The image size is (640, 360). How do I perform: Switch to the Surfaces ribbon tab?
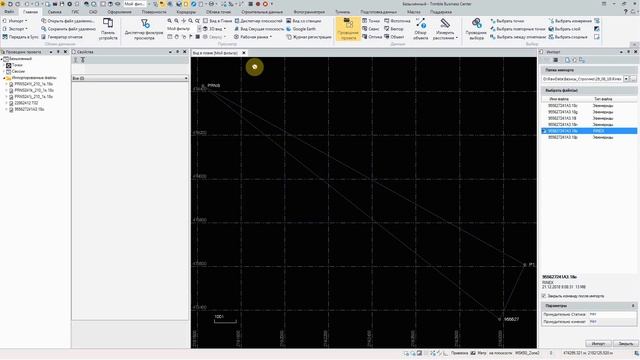click(154, 12)
